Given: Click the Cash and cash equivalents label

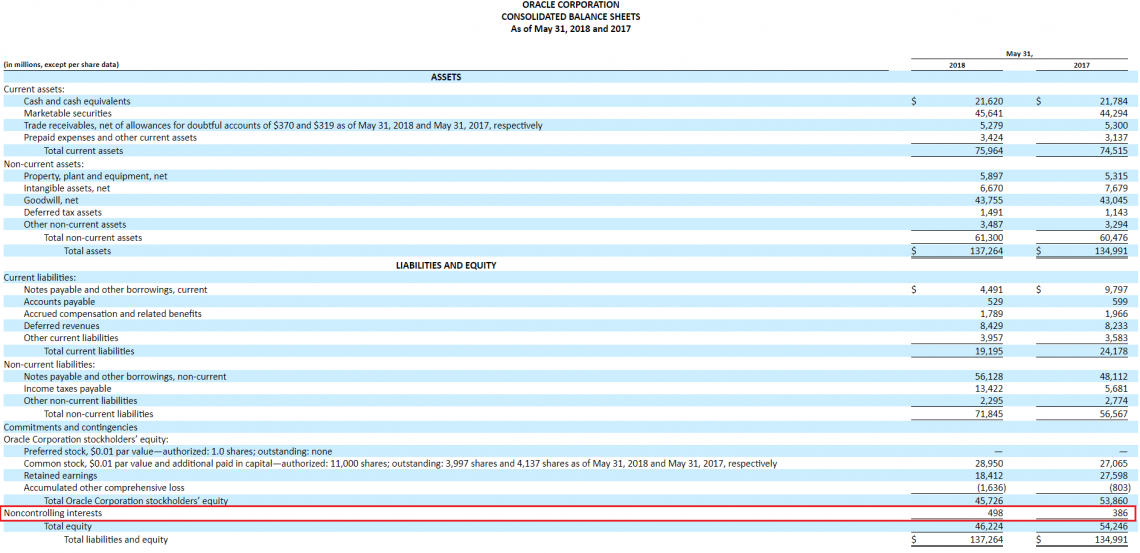Looking at the screenshot, I should (77, 101).
